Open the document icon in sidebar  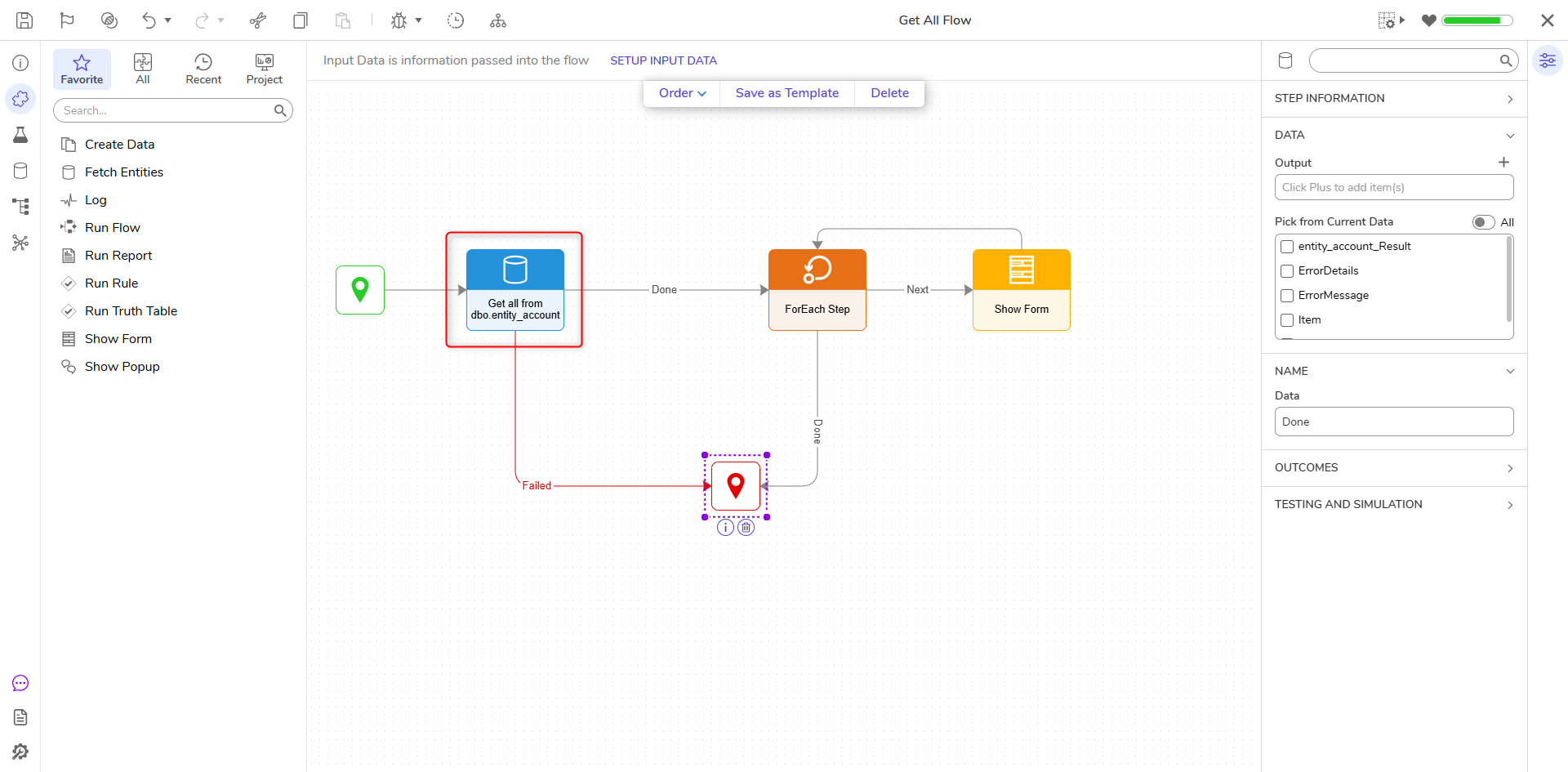[x=20, y=717]
